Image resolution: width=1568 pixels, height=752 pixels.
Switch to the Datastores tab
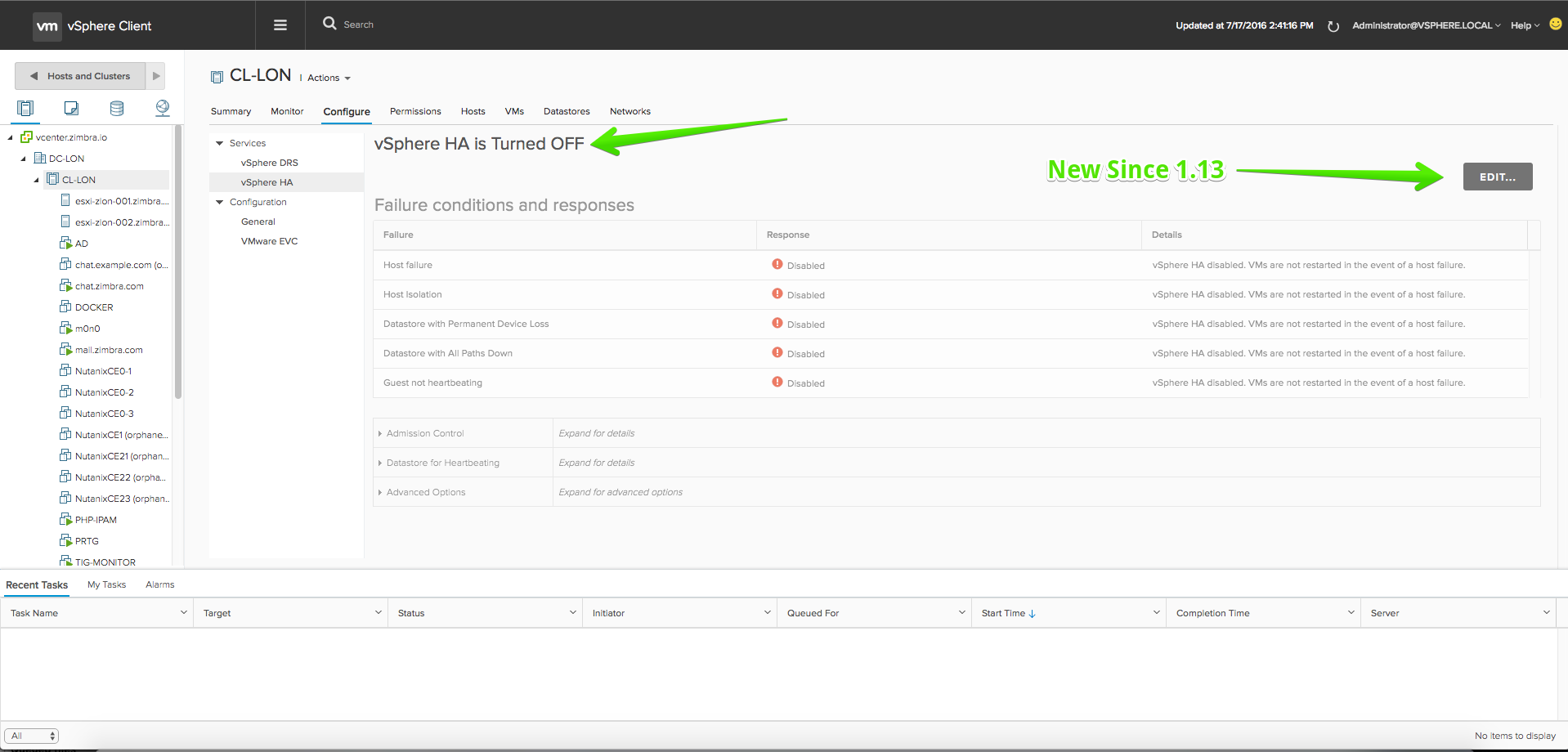point(567,111)
